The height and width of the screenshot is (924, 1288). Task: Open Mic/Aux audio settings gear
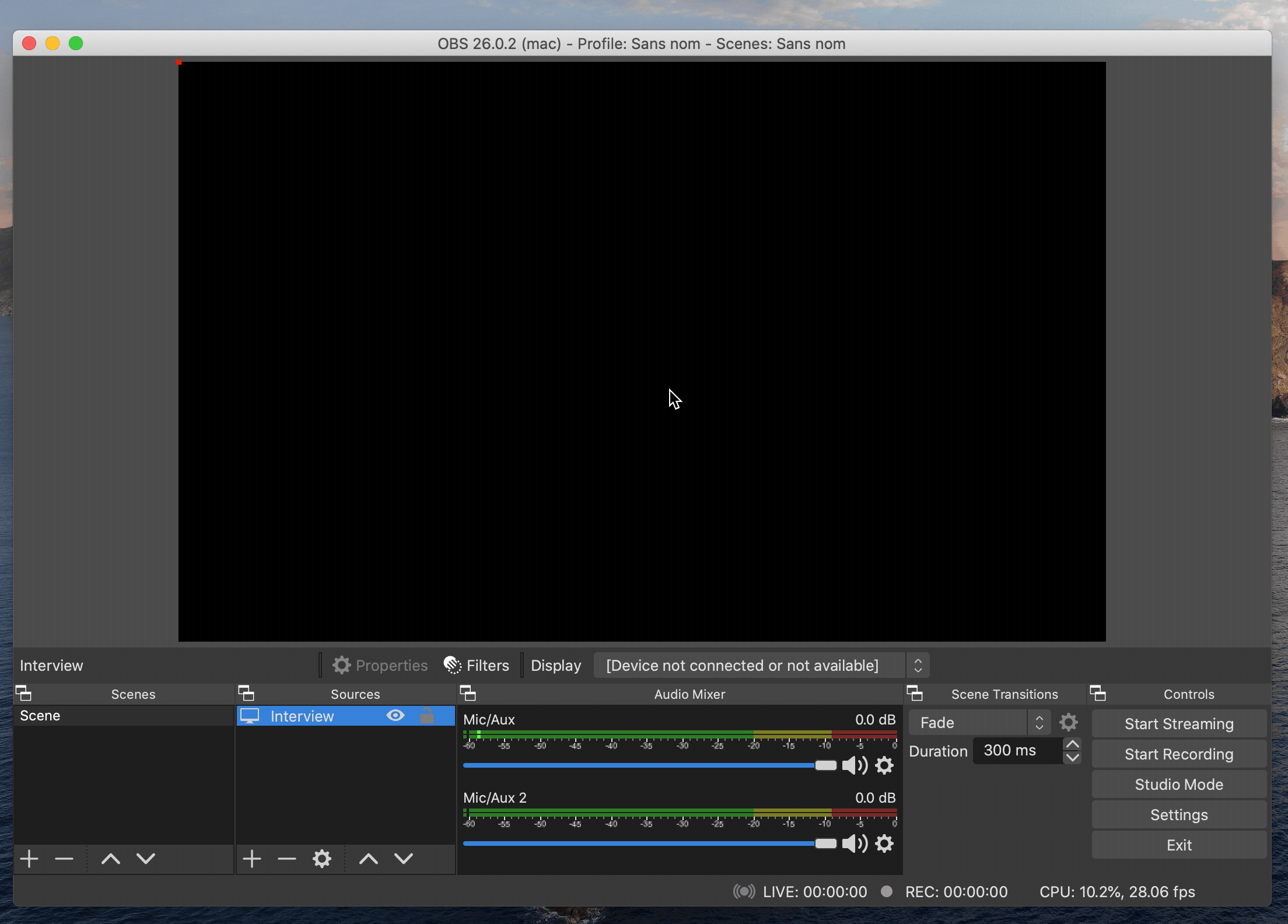coord(884,765)
